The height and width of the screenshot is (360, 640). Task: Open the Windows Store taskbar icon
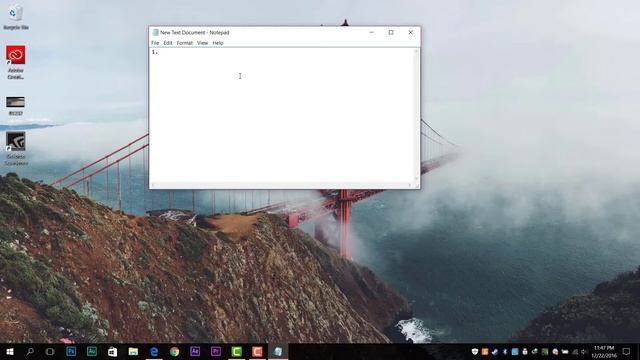[112, 351]
